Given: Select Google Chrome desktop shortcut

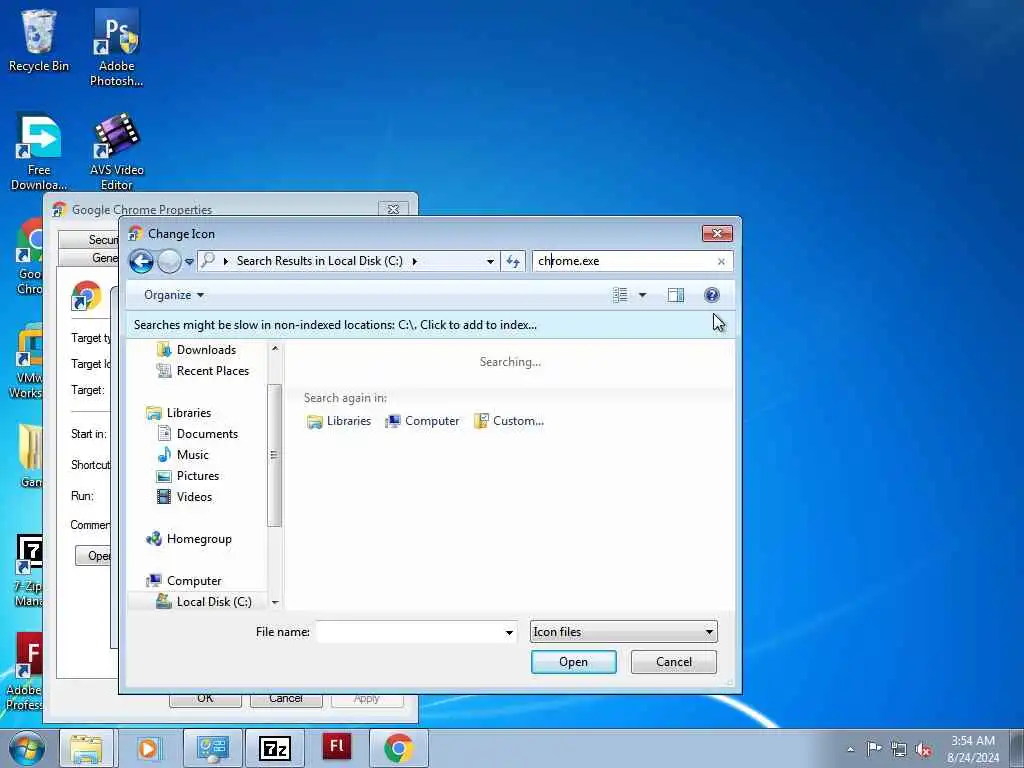Looking at the screenshot, I should tap(29, 257).
